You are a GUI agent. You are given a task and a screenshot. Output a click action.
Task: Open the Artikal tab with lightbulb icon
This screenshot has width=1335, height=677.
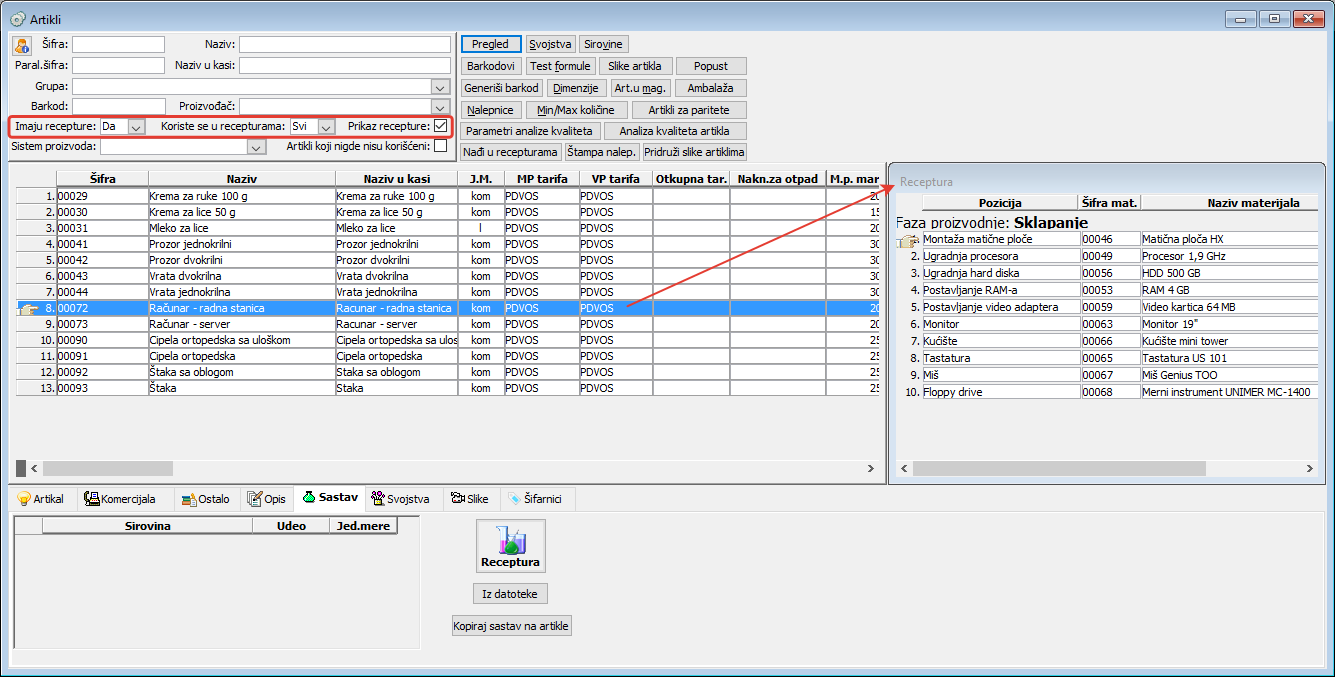pyautogui.click(x=40, y=499)
